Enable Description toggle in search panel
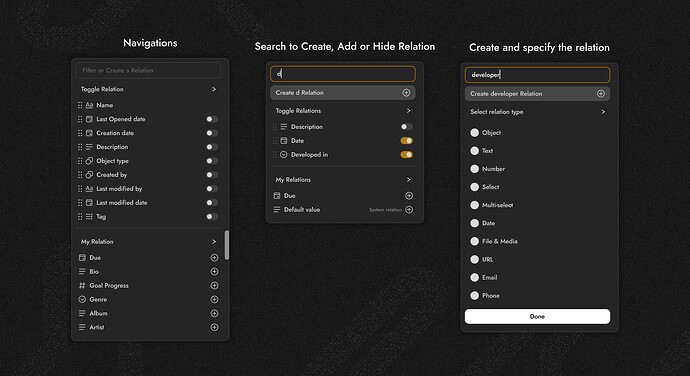Screen dimensions: 690x376 point(406,127)
